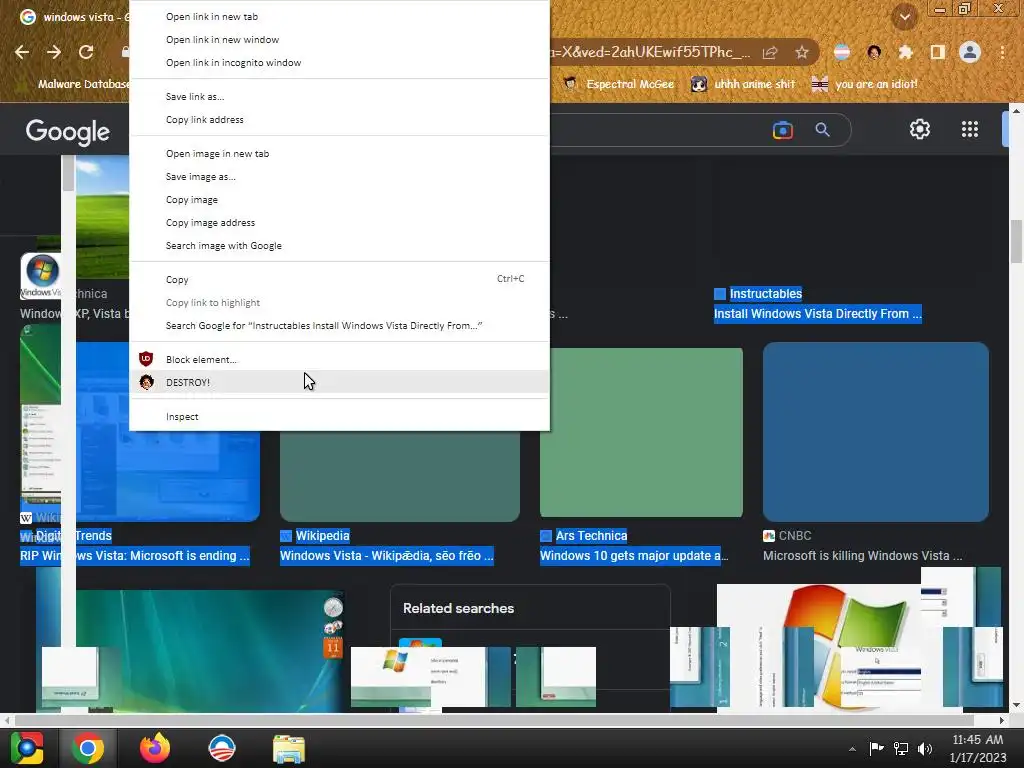Open the Google apps grid

[970, 129]
